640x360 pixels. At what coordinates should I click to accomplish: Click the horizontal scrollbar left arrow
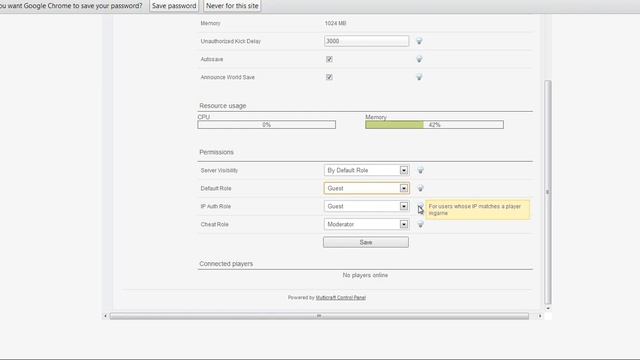[x=105, y=316]
